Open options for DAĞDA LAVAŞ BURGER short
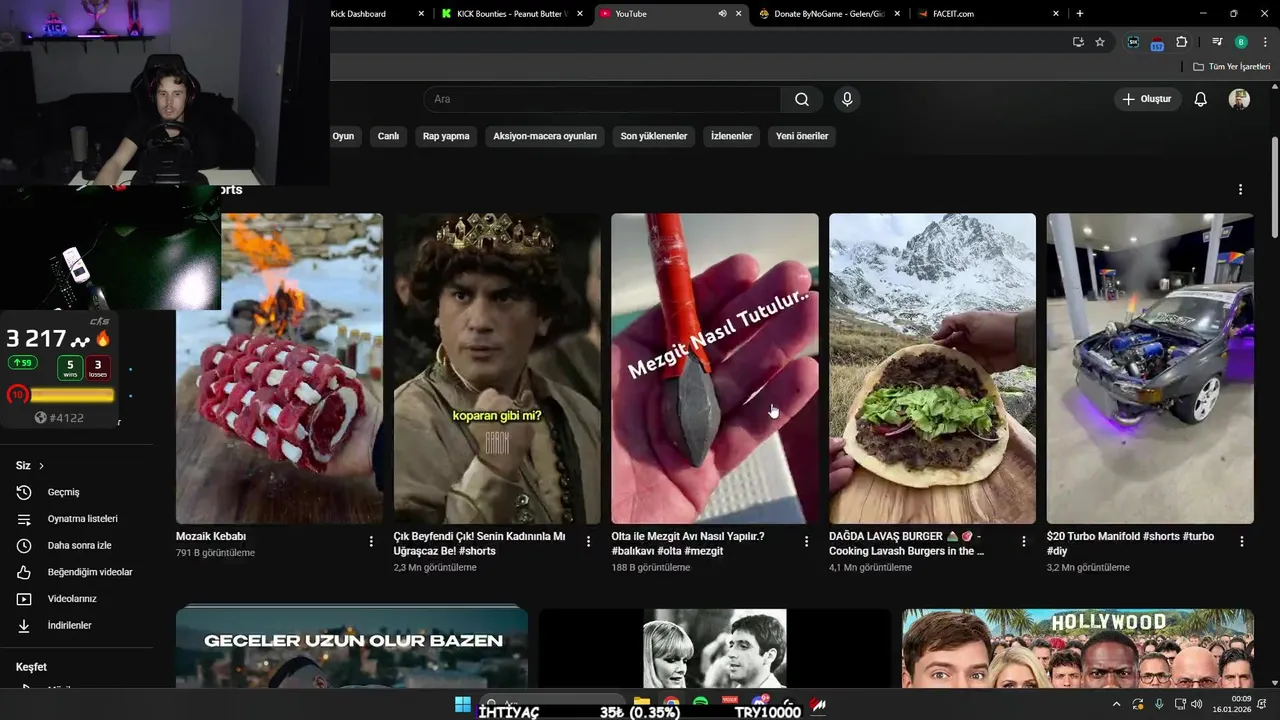 coord(1023,541)
